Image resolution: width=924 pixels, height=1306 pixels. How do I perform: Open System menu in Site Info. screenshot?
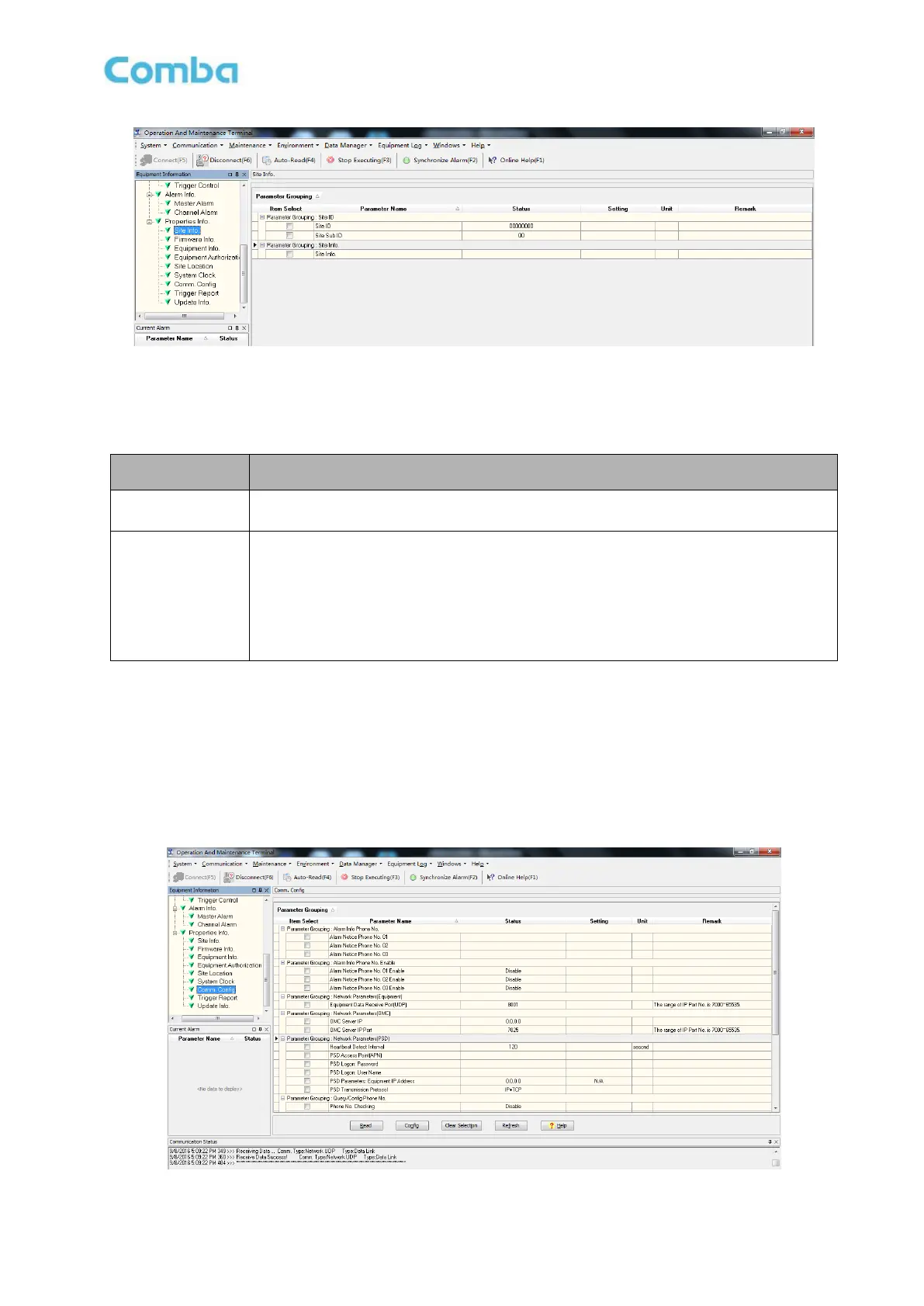pos(153,145)
